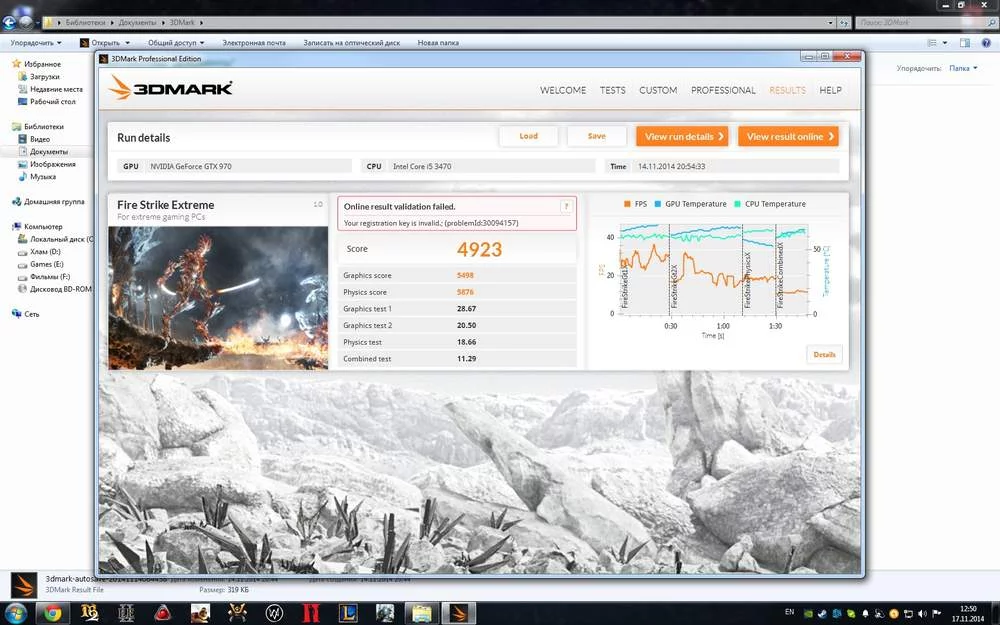Screen dimensions: 1000x625
Task: Open Общий доступ dropdown in Explorer
Action: [x=176, y=43]
